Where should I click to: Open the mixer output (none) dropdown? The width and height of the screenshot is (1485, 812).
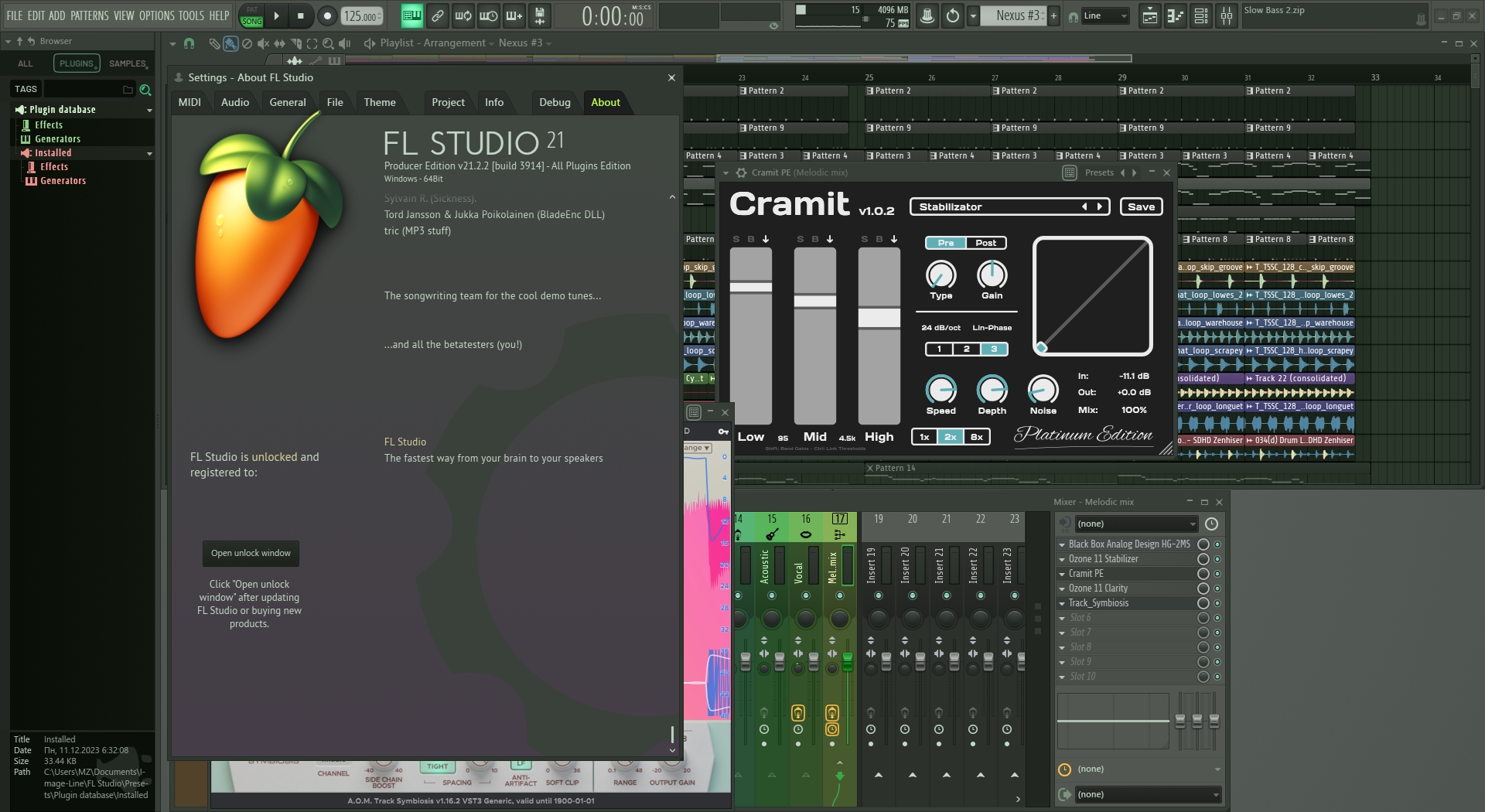(1148, 794)
